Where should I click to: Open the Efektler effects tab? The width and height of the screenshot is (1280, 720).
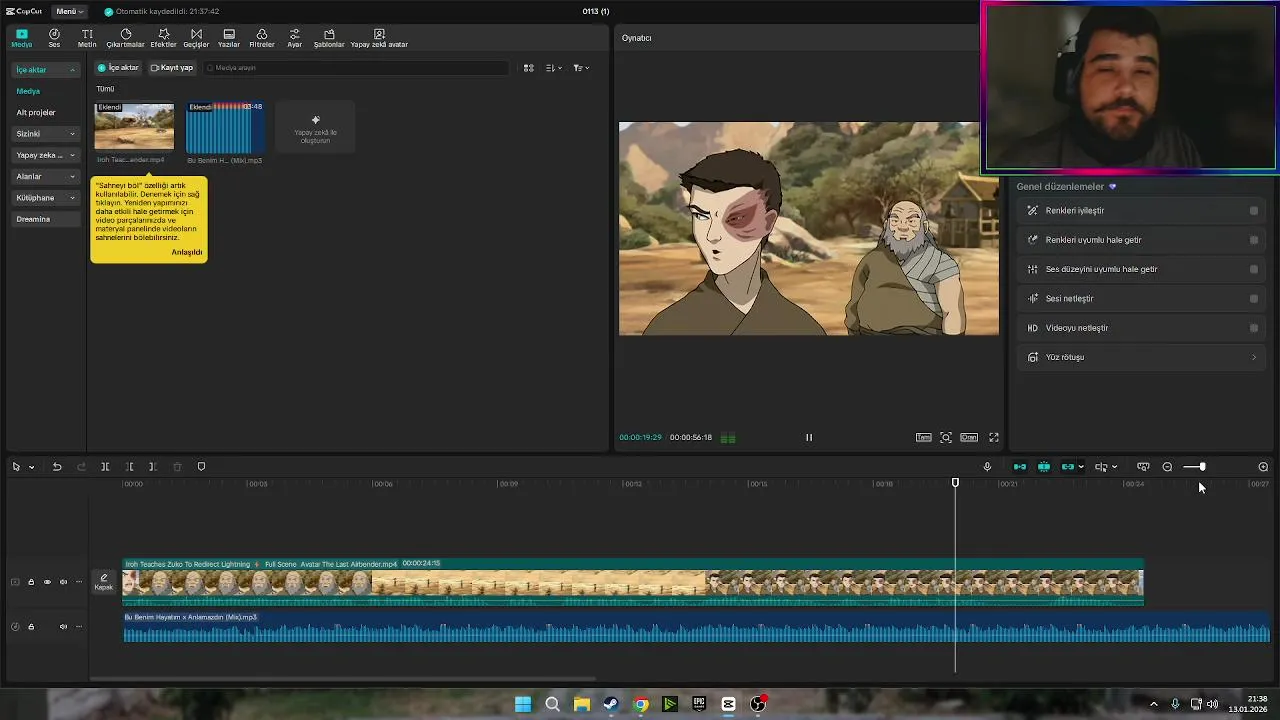(163, 38)
